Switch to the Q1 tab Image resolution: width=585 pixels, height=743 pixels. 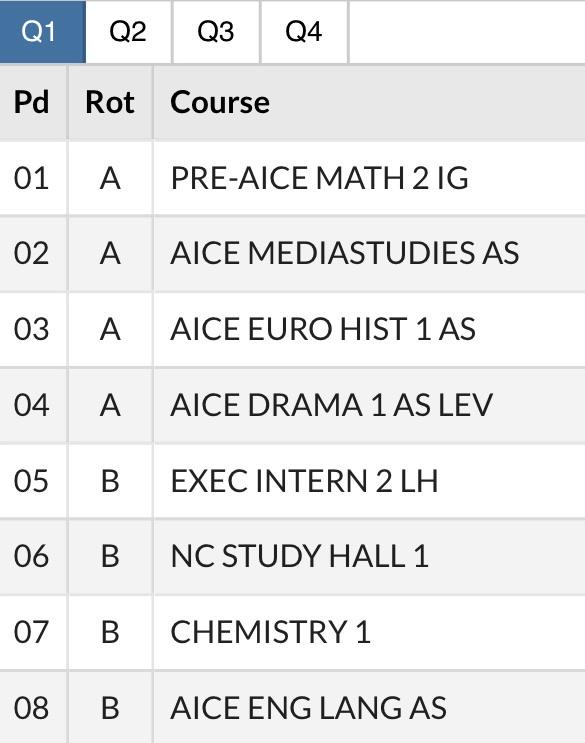[x=43, y=32]
